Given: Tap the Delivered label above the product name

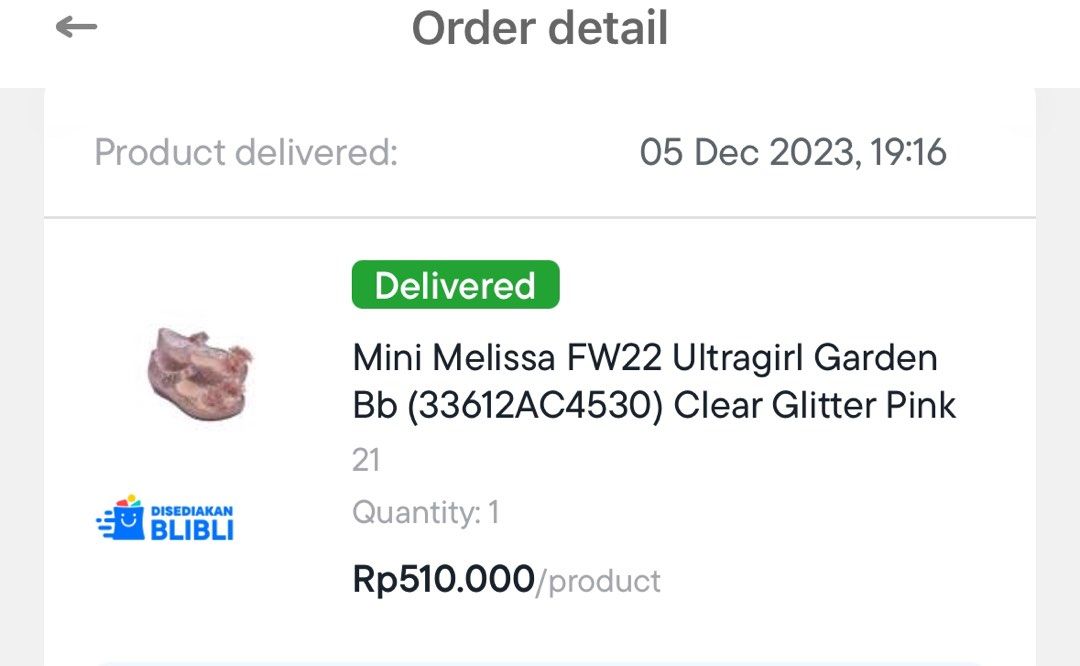Looking at the screenshot, I should (x=455, y=285).
